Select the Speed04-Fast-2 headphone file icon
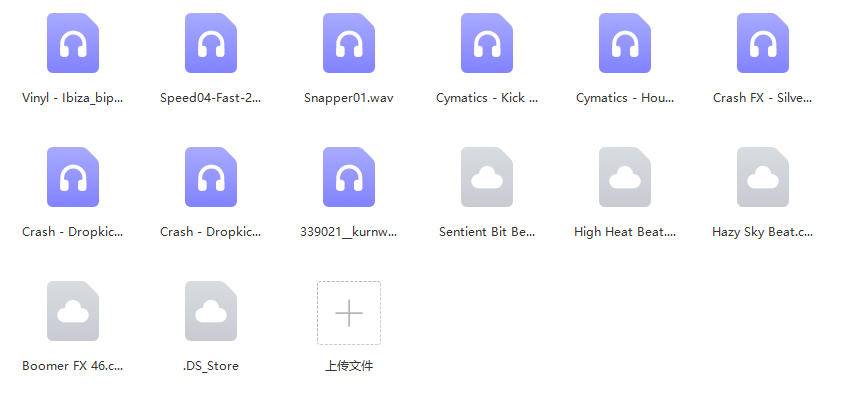Image resolution: width=846 pixels, height=414 pixels. (x=211, y=43)
